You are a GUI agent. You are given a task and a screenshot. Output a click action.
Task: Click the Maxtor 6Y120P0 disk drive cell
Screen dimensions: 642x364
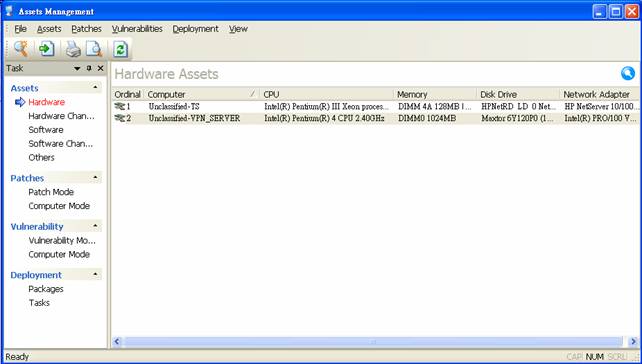coord(518,118)
